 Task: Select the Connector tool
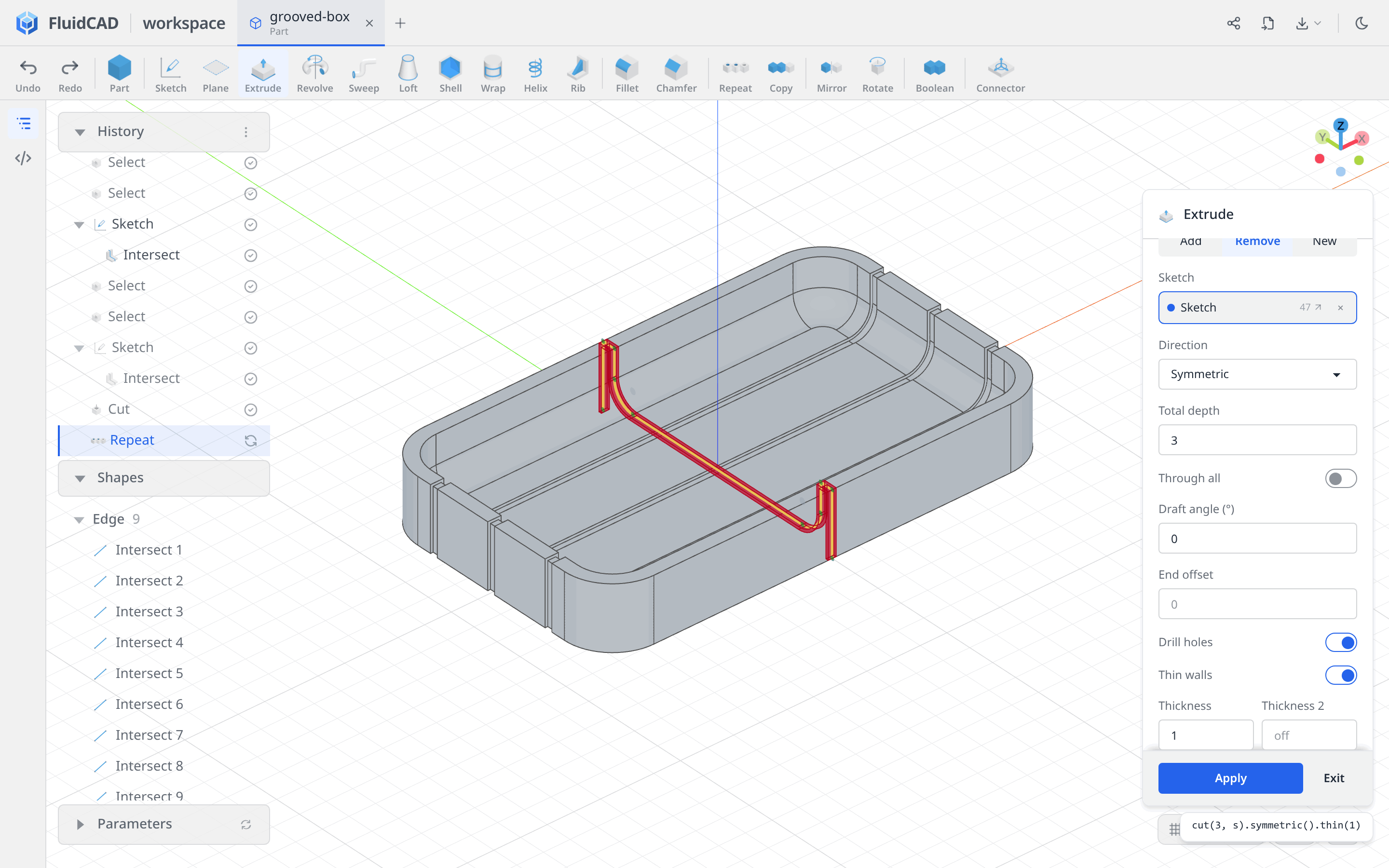[x=1000, y=74]
